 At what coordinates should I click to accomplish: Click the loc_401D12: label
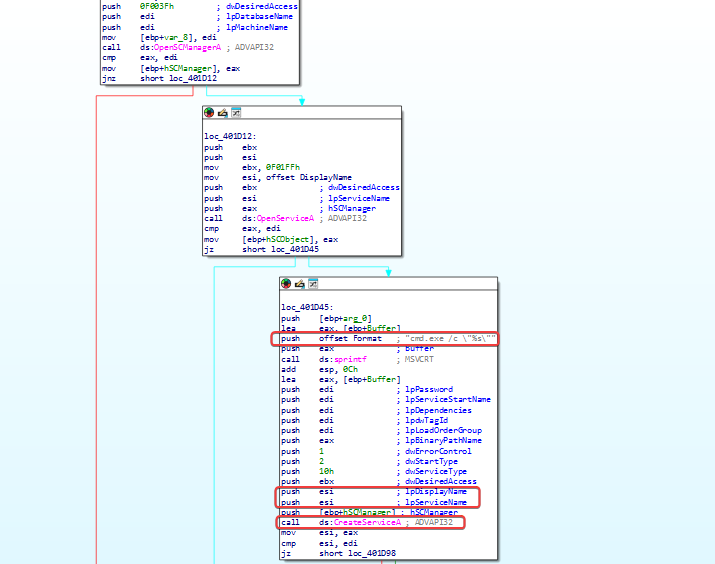click(230, 136)
